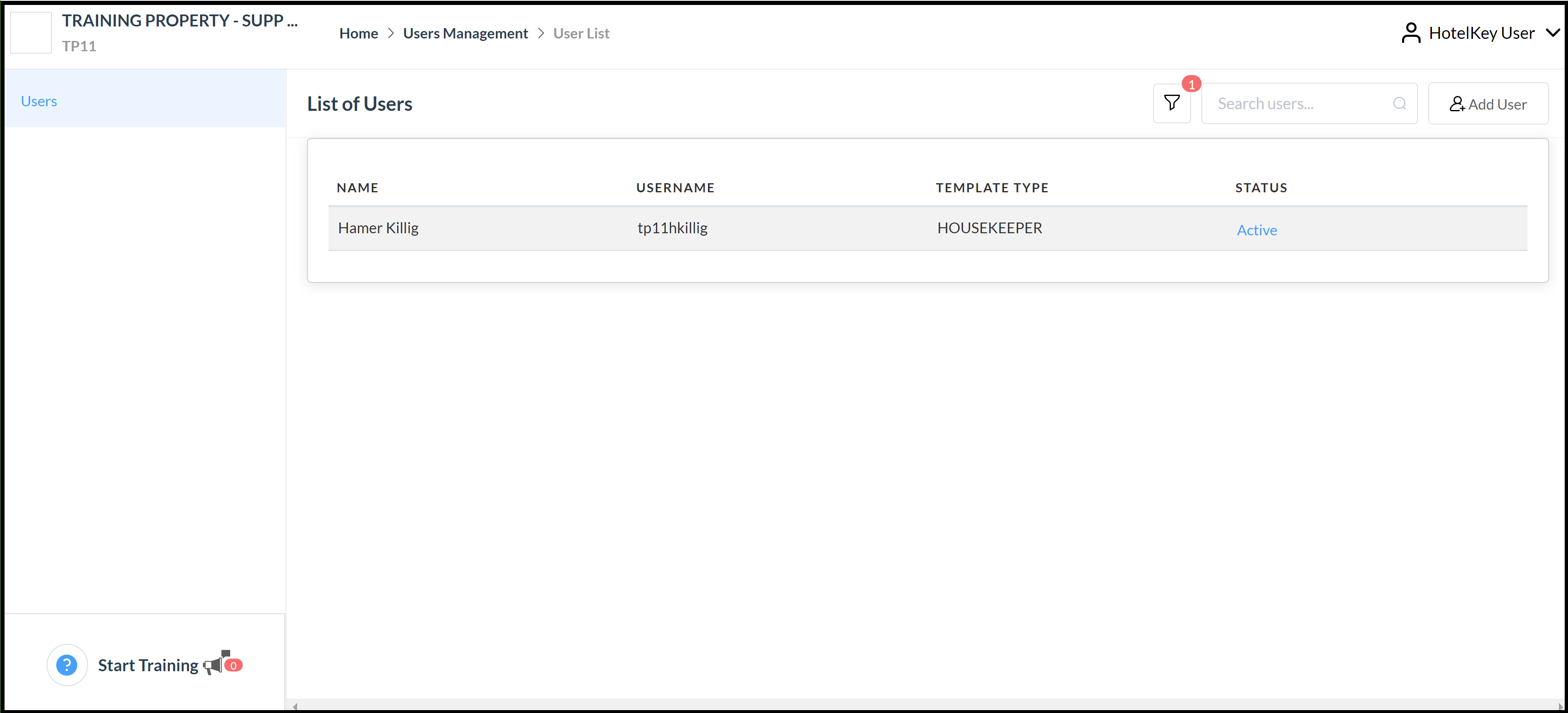This screenshot has height=713, width=1568.
Task: Open Users Management from the breadcrumb
Action: (x=466, y=33)
